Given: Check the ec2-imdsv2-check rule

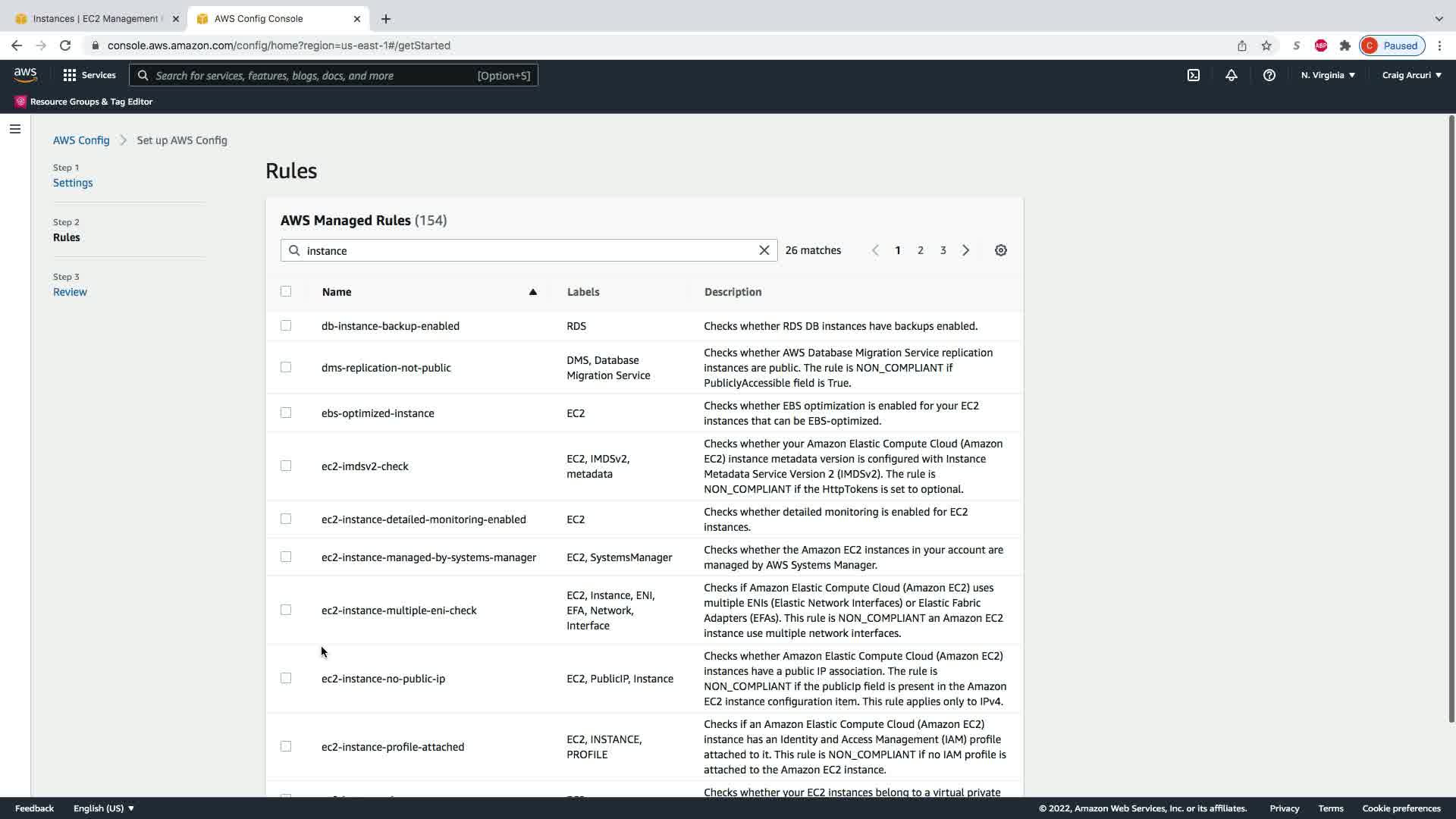Looking at the screenshot, I should click(286, 466).
